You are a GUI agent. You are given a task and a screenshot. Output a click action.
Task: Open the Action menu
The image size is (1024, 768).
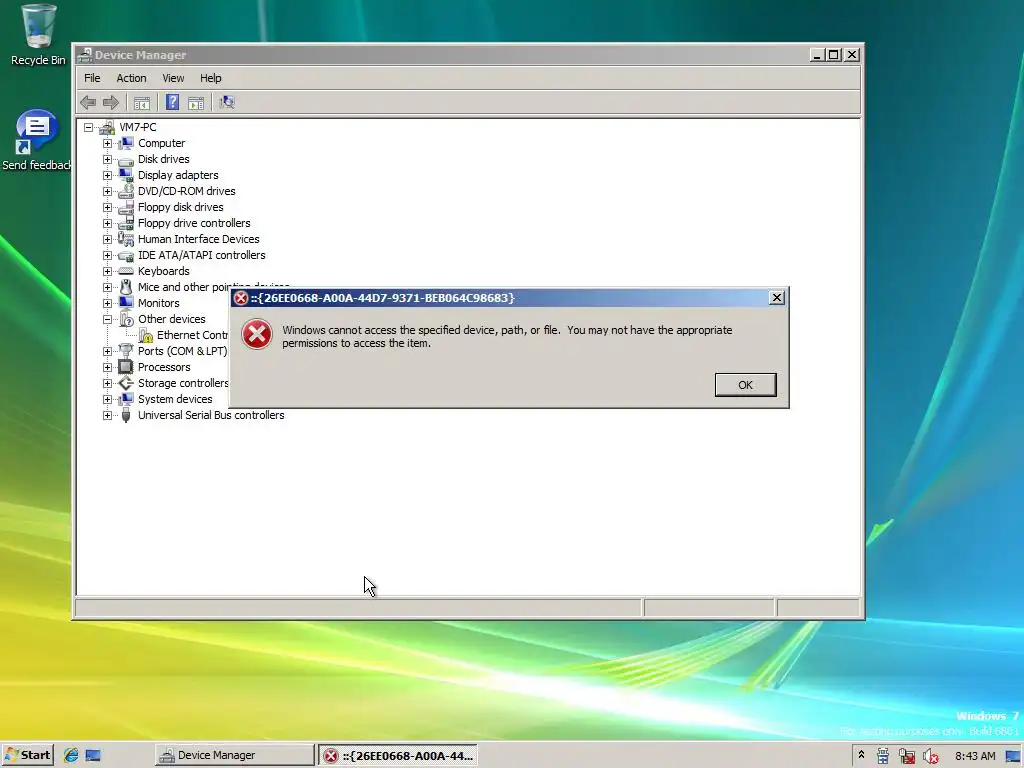pyautogui.click(x=131, y=78)
